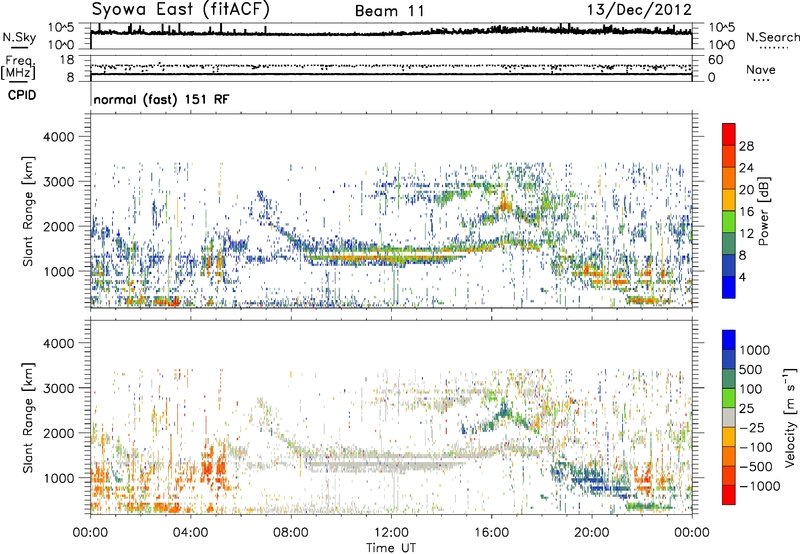Image resolution: width=800 pixels, height=554 pixels.
Task: Click the "Time UT" axis title
Action: [391, 548]
